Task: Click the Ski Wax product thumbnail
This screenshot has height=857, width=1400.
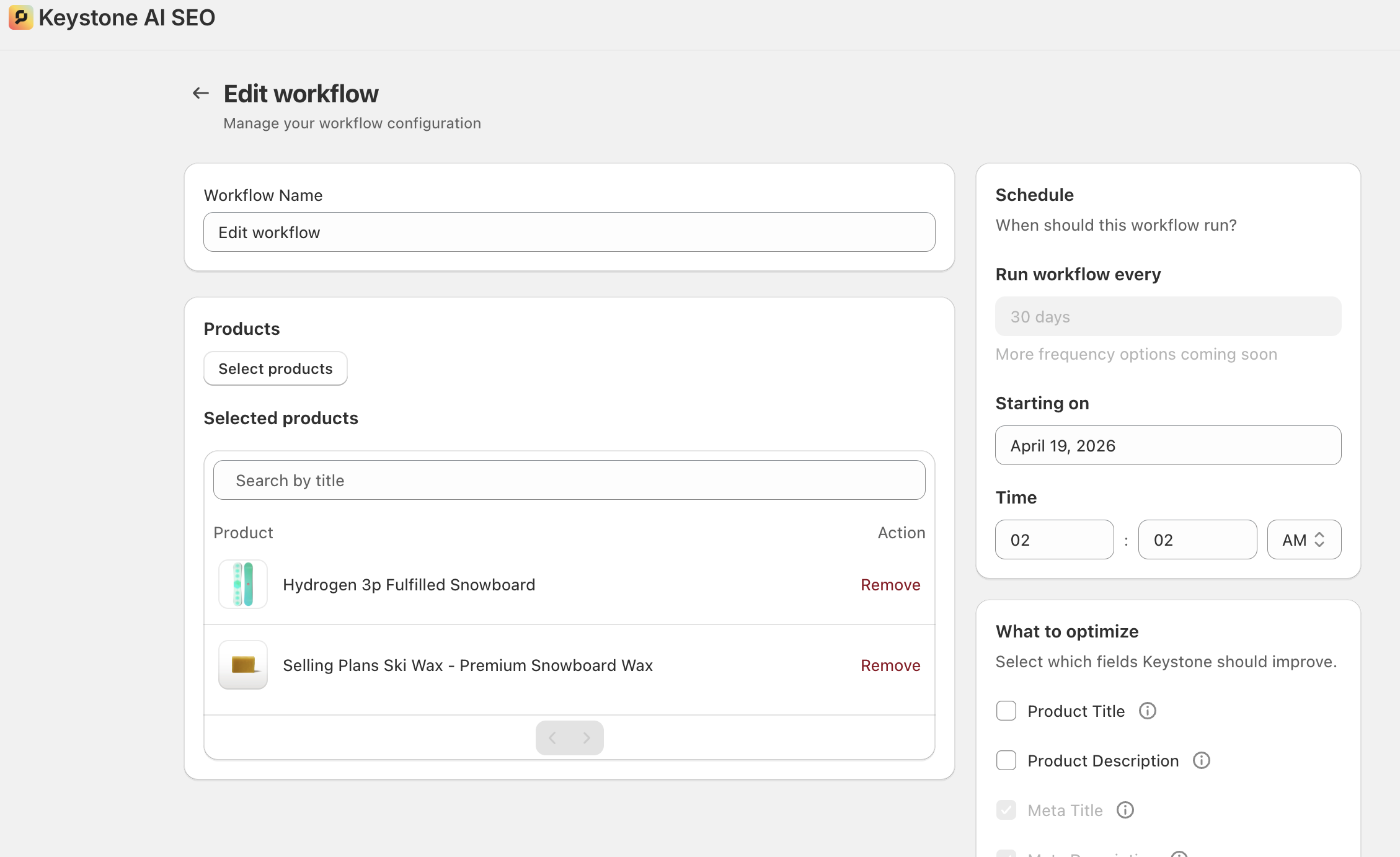Action: click(243, 665)
